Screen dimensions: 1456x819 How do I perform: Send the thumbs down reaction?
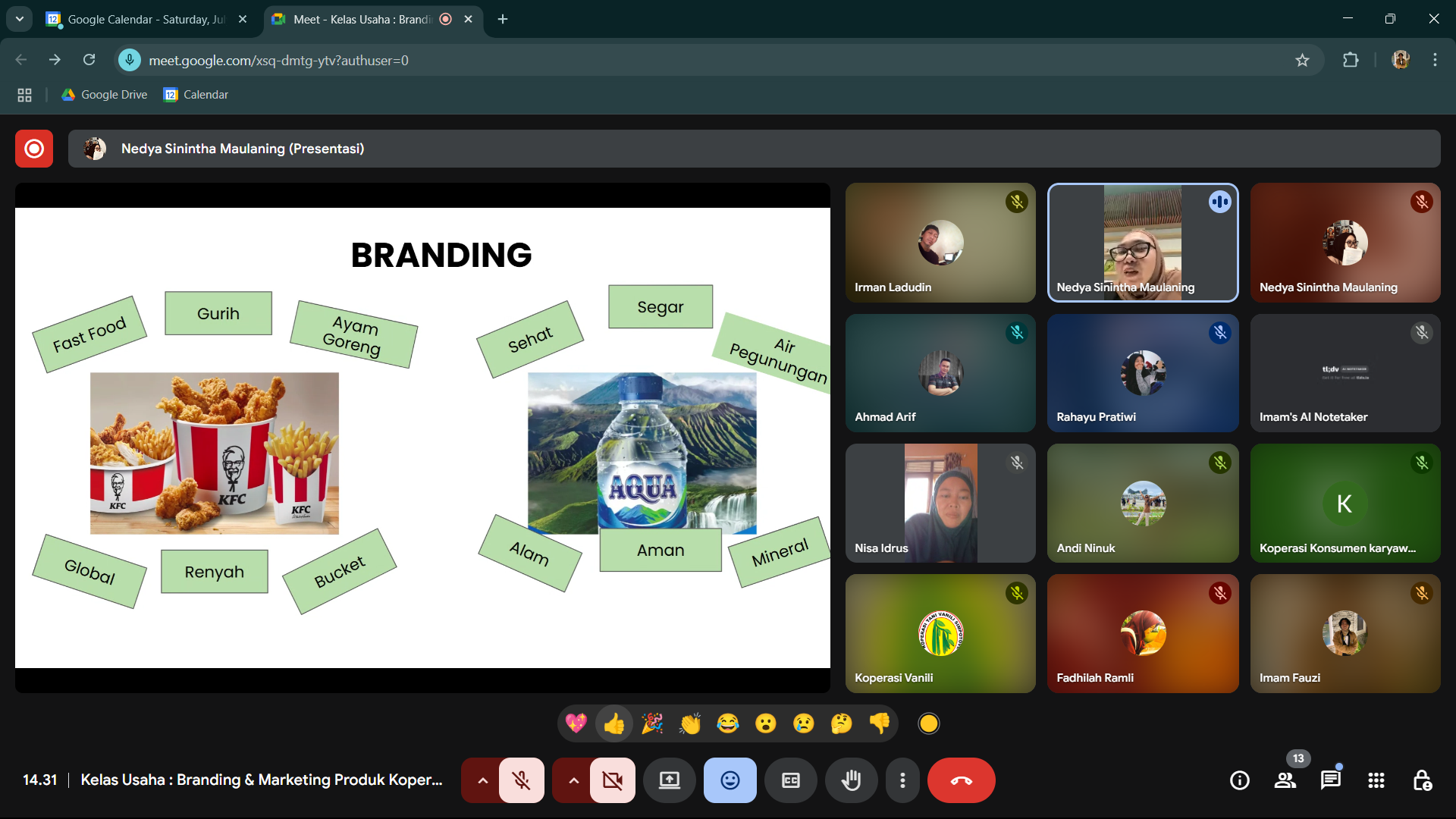pyautogui.click(x=880, y=723)
